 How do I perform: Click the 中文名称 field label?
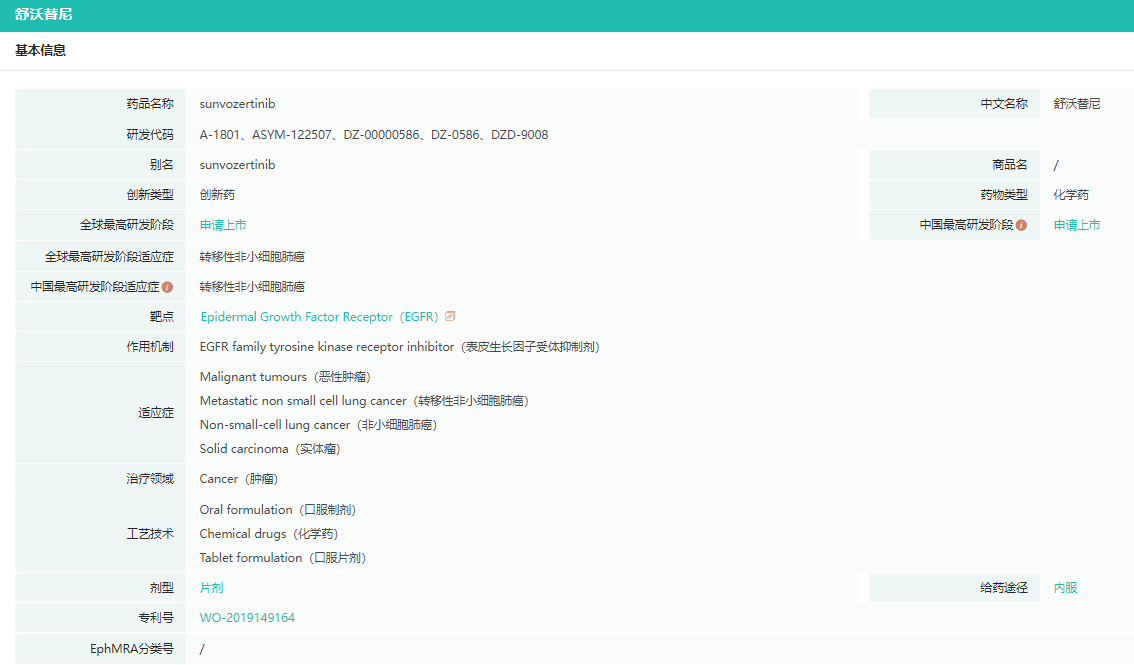[x=1004, y=104]
